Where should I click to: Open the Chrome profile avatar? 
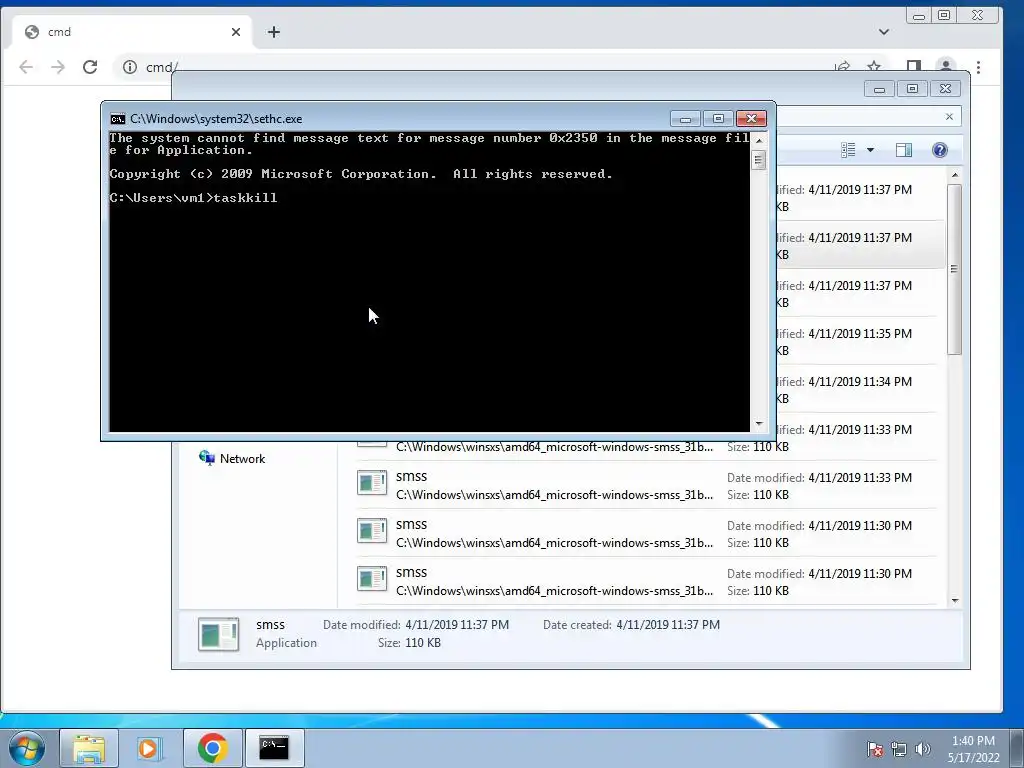(946, 65)
